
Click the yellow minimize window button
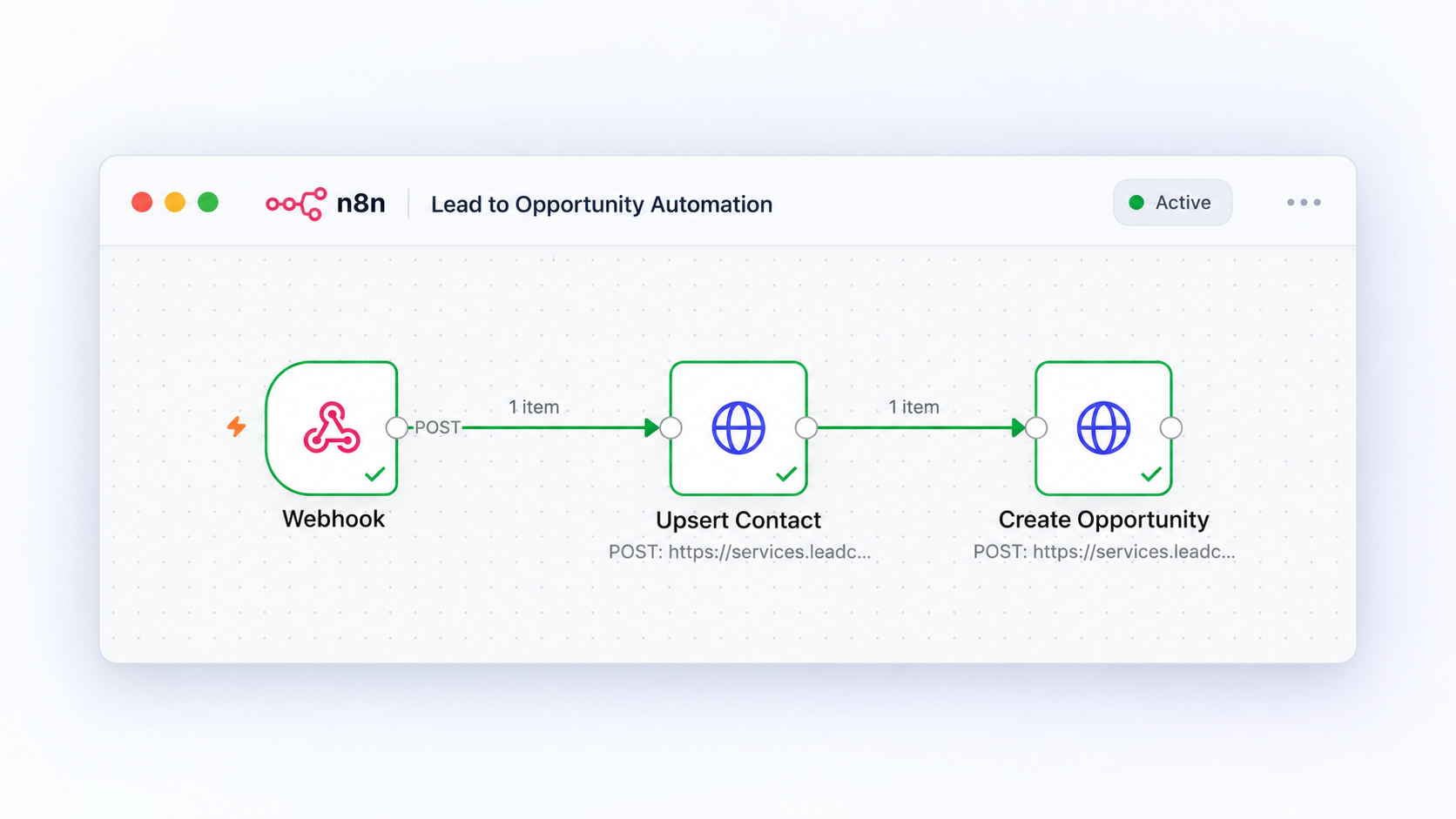coord(175,203)
